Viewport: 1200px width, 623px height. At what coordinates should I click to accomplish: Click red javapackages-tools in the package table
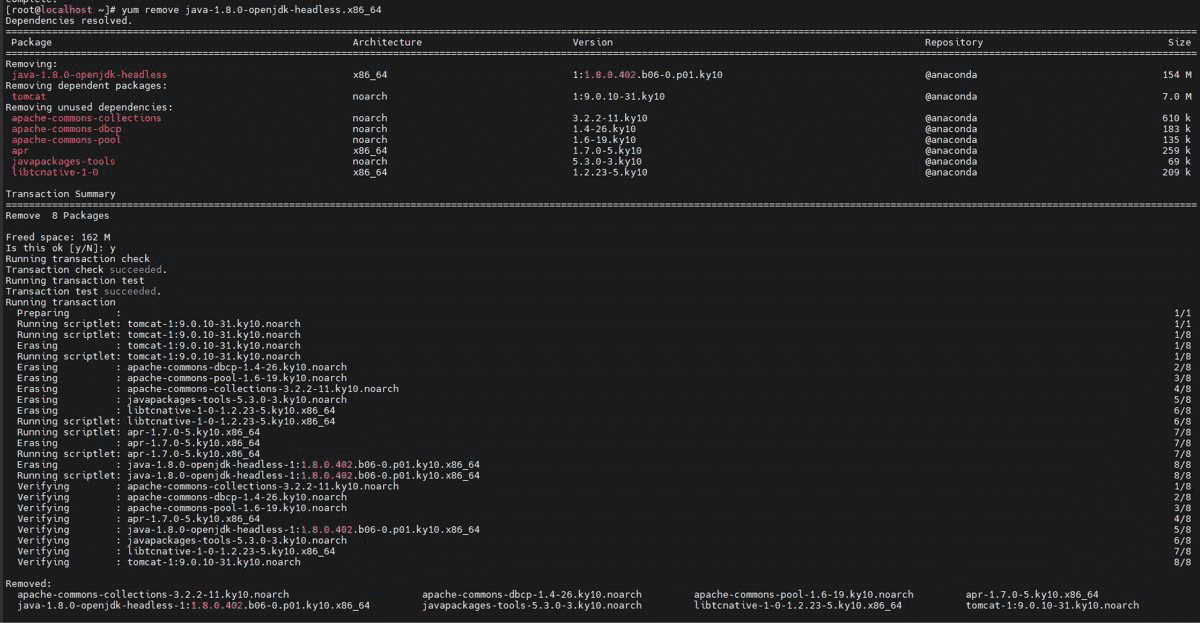pyautogui.click(x=63, y=161)
